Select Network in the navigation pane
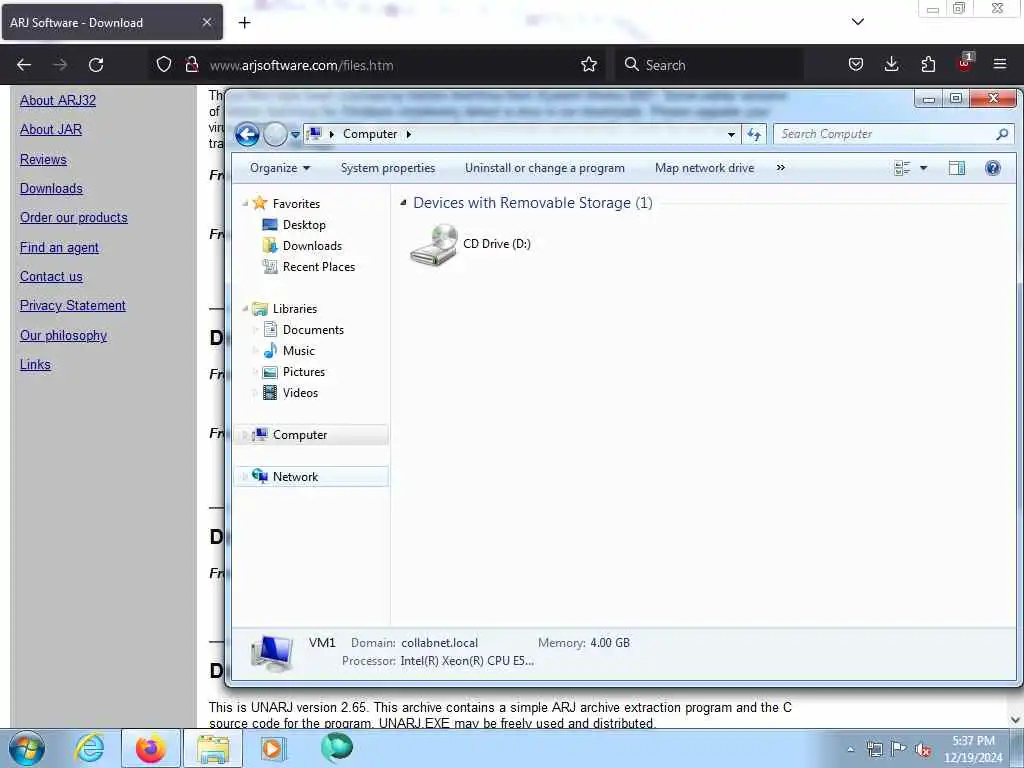The height and width of the screenshot is (768, 1024). (312, 477)
